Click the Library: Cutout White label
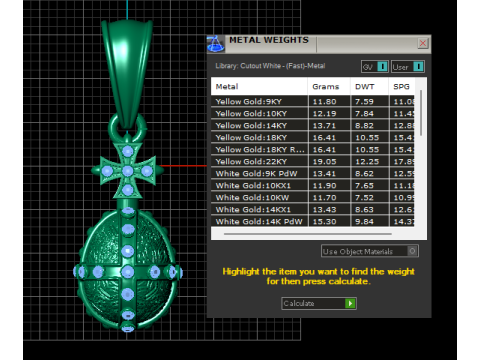The height and width of the screenshot is (360, 480). (270, 66)
